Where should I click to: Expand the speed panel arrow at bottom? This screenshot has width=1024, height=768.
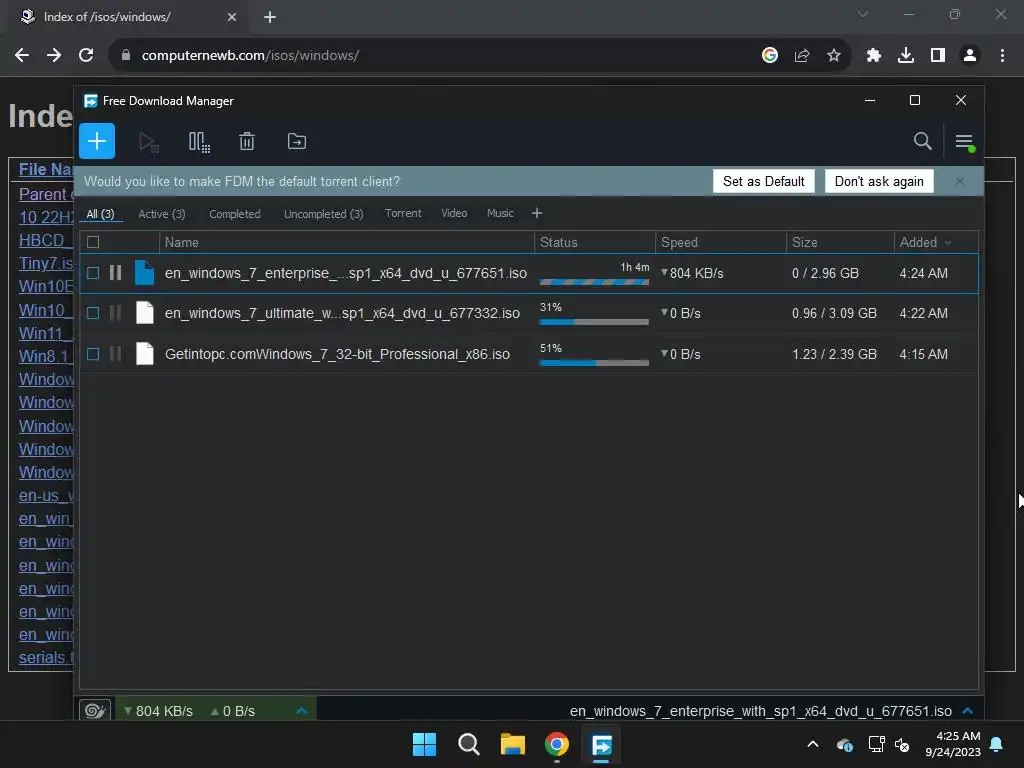click(301, 711)
